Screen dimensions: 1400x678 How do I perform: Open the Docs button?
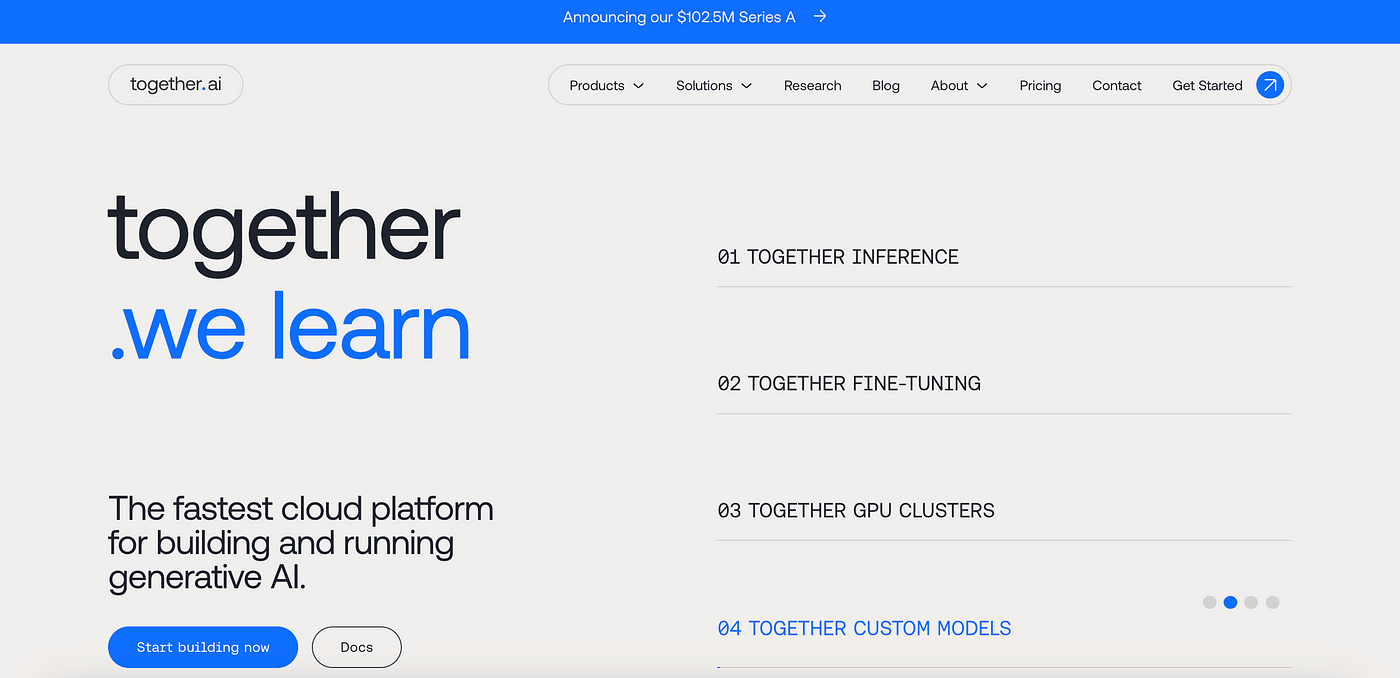[356, 647]
